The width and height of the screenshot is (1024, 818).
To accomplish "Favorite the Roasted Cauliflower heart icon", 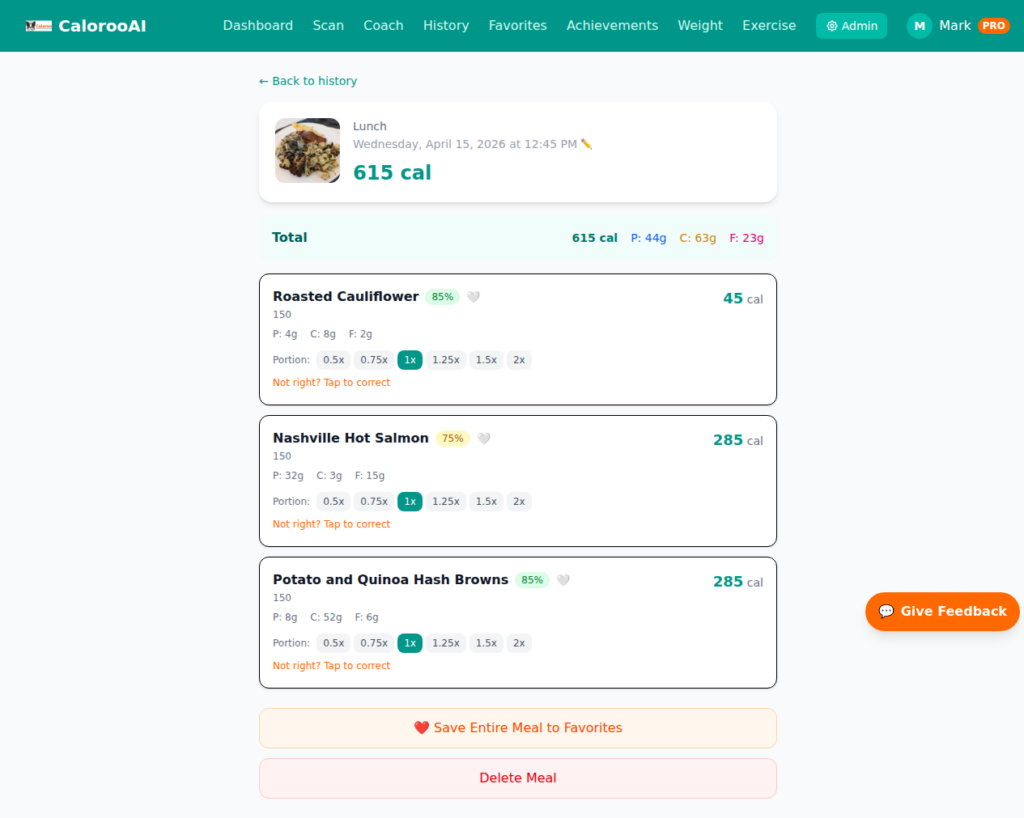I will pyautogui.click(x=473, y=297).
